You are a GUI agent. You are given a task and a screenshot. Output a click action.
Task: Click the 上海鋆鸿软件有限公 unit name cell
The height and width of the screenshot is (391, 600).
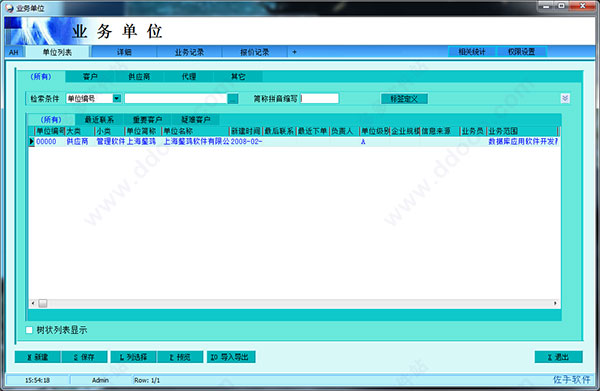tap(196, 142)
